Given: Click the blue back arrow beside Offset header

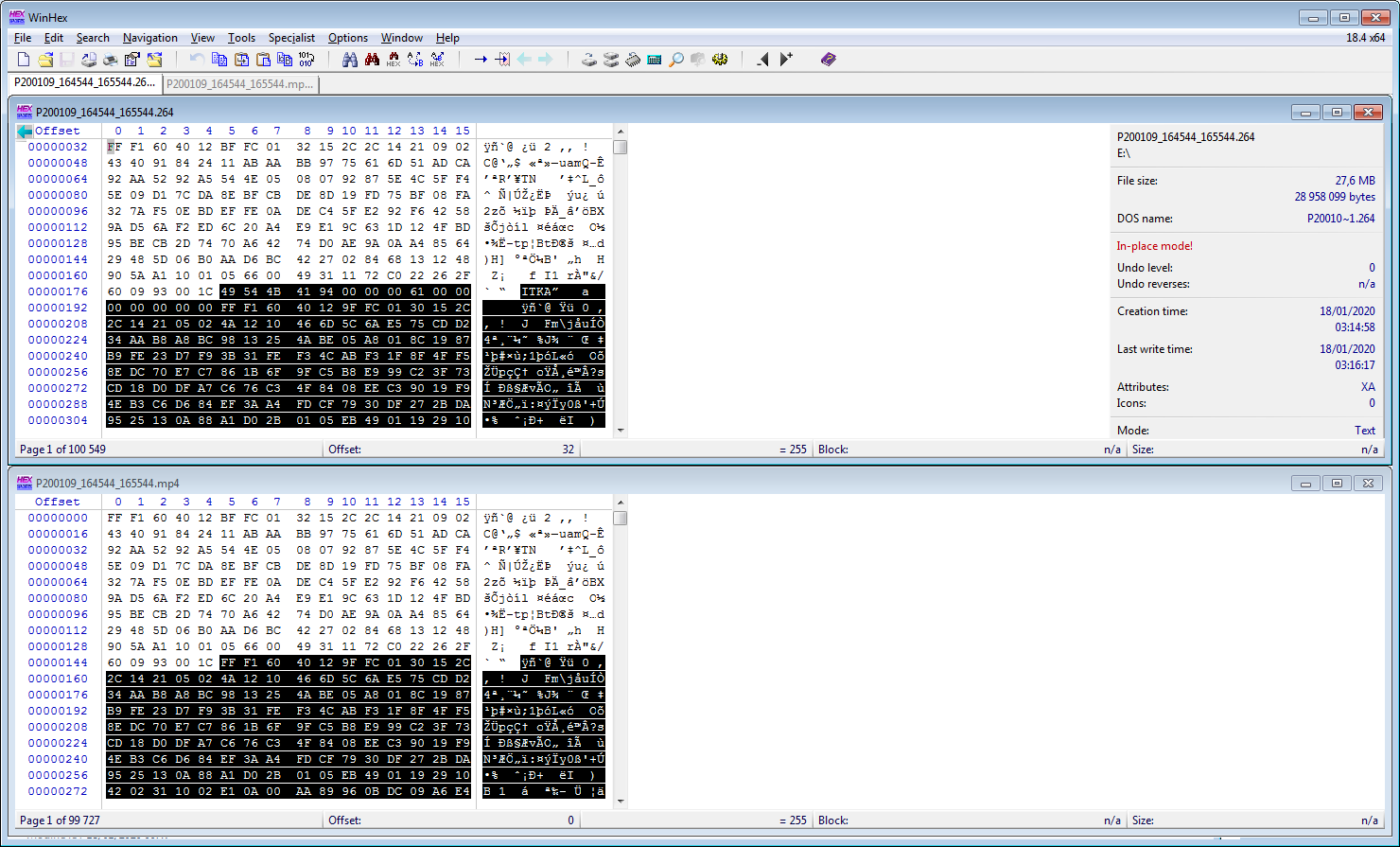Looking at the screenshot, I should click(25, 132).
